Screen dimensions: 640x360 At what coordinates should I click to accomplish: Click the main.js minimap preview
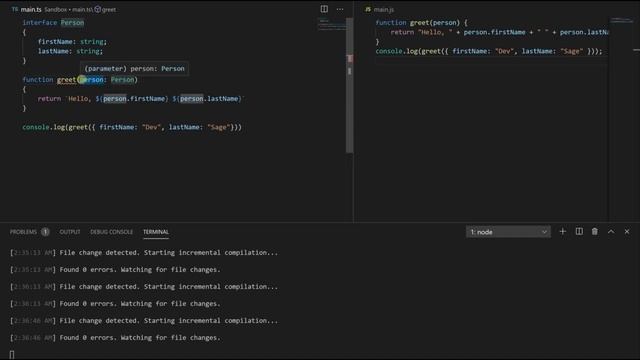pos(622,20)
